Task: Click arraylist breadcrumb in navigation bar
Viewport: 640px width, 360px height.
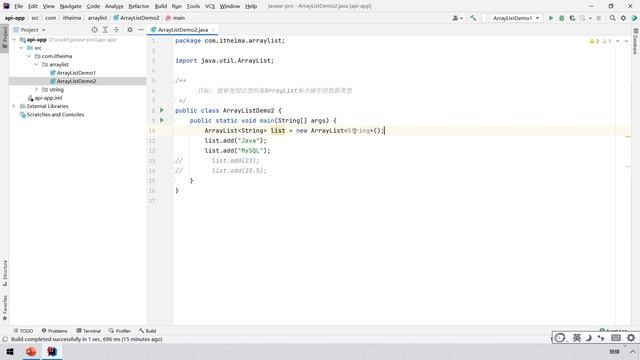Action: (x=97, y=18)
